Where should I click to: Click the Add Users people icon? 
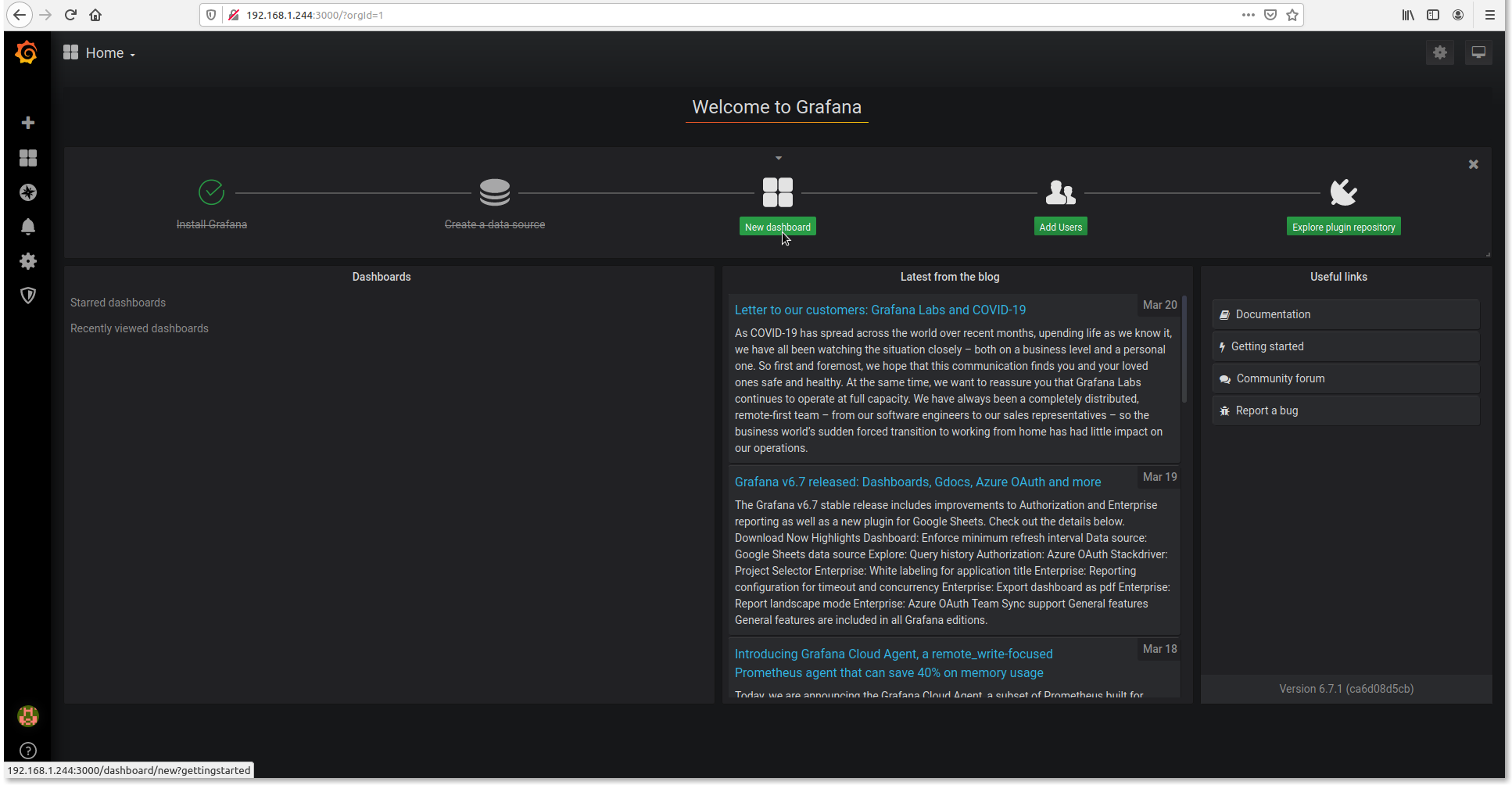point(1061,192)
